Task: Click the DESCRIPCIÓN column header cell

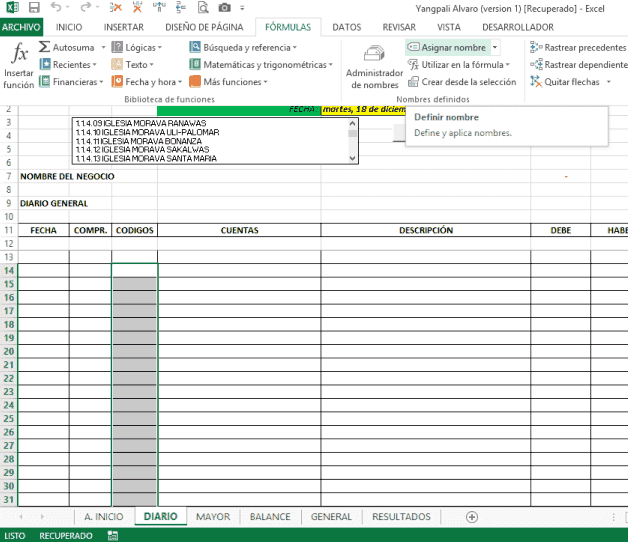Action: point(426,230)
